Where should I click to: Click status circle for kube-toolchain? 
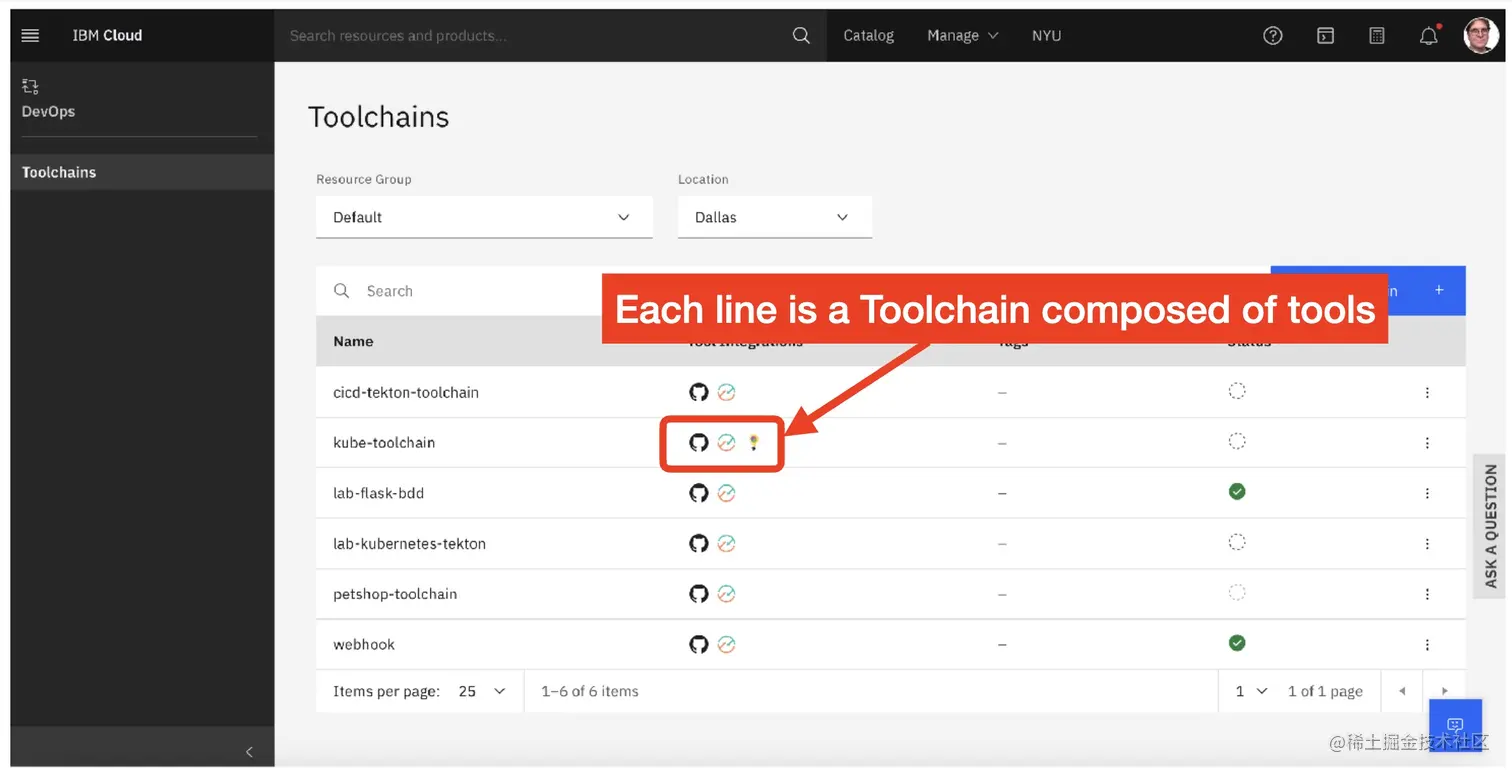(x=1237, y=441)
